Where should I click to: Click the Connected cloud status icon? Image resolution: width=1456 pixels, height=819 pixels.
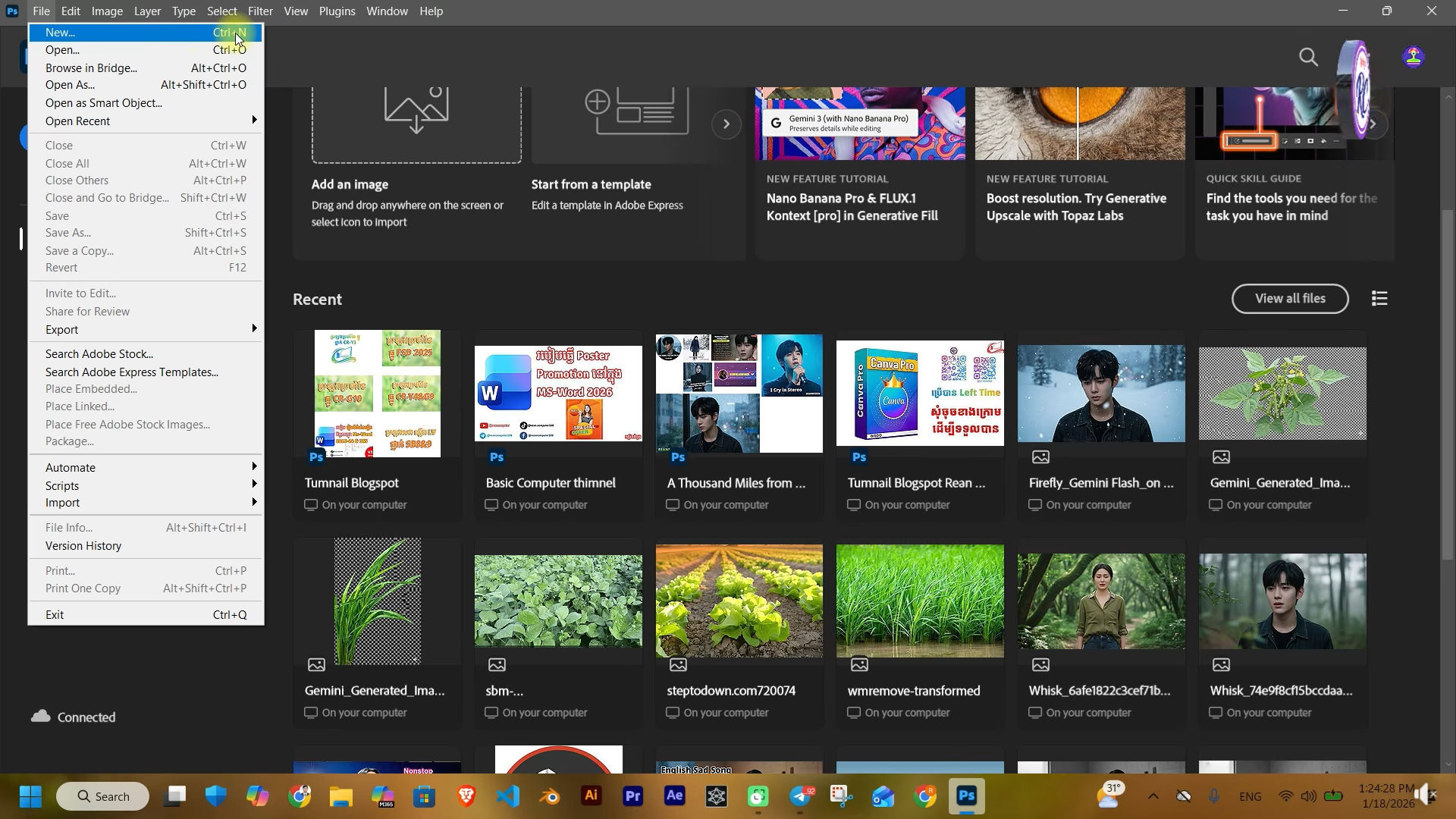pyautogui.click(x=41, y=717)
